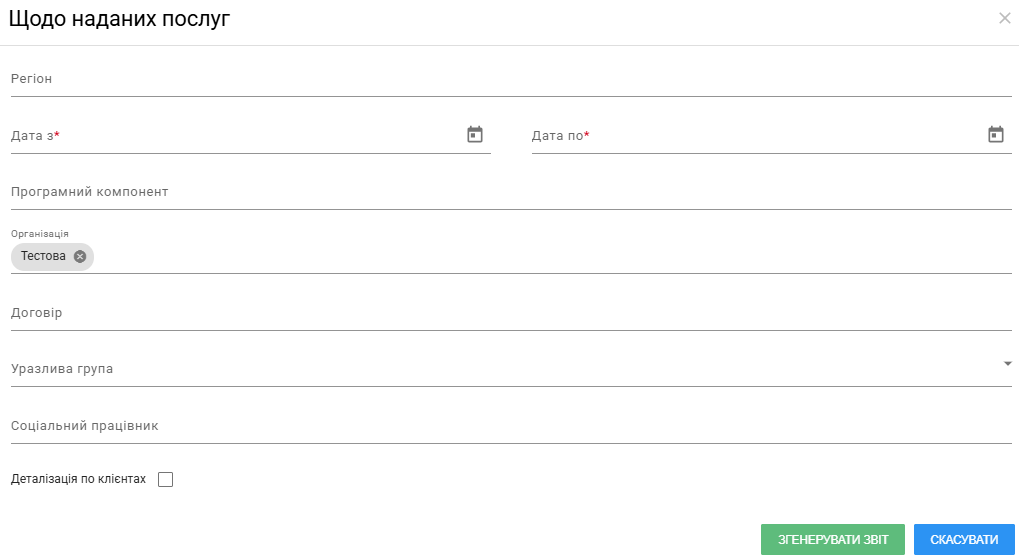Click the small Організація field label
The height and width of the screenshot is (559, 1019).
pyautogui.click(x=40, y=233)
